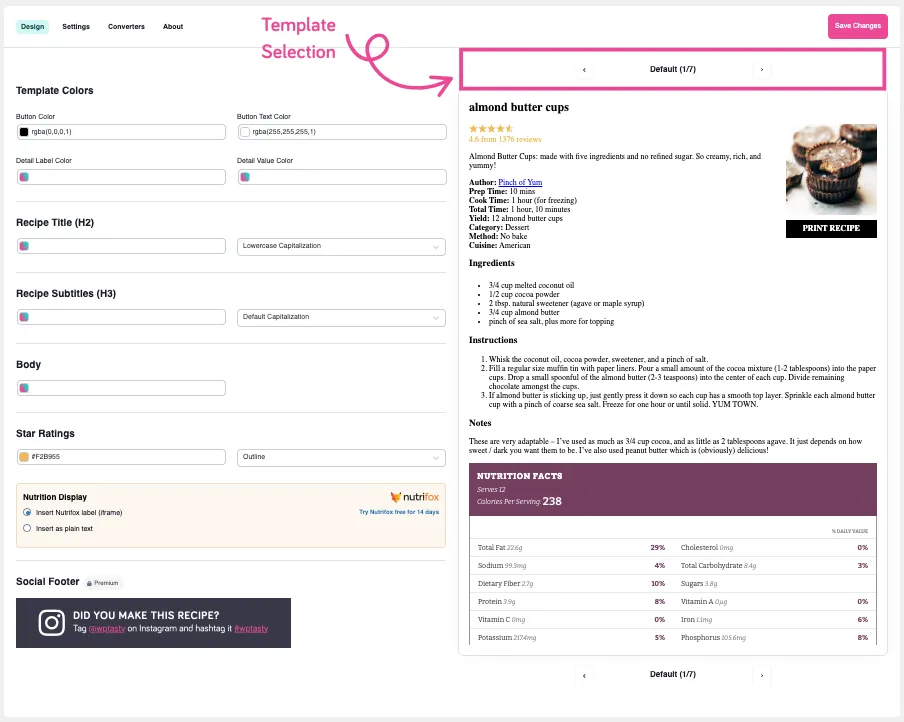904x722 pixels.
Task: Click the #wptasty hashtag link
Action: 251,629
